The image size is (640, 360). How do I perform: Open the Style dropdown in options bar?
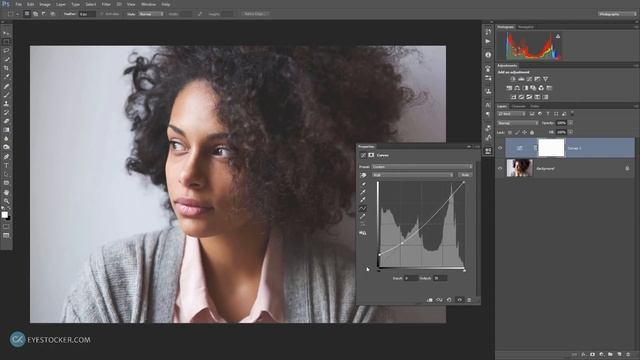151,14
